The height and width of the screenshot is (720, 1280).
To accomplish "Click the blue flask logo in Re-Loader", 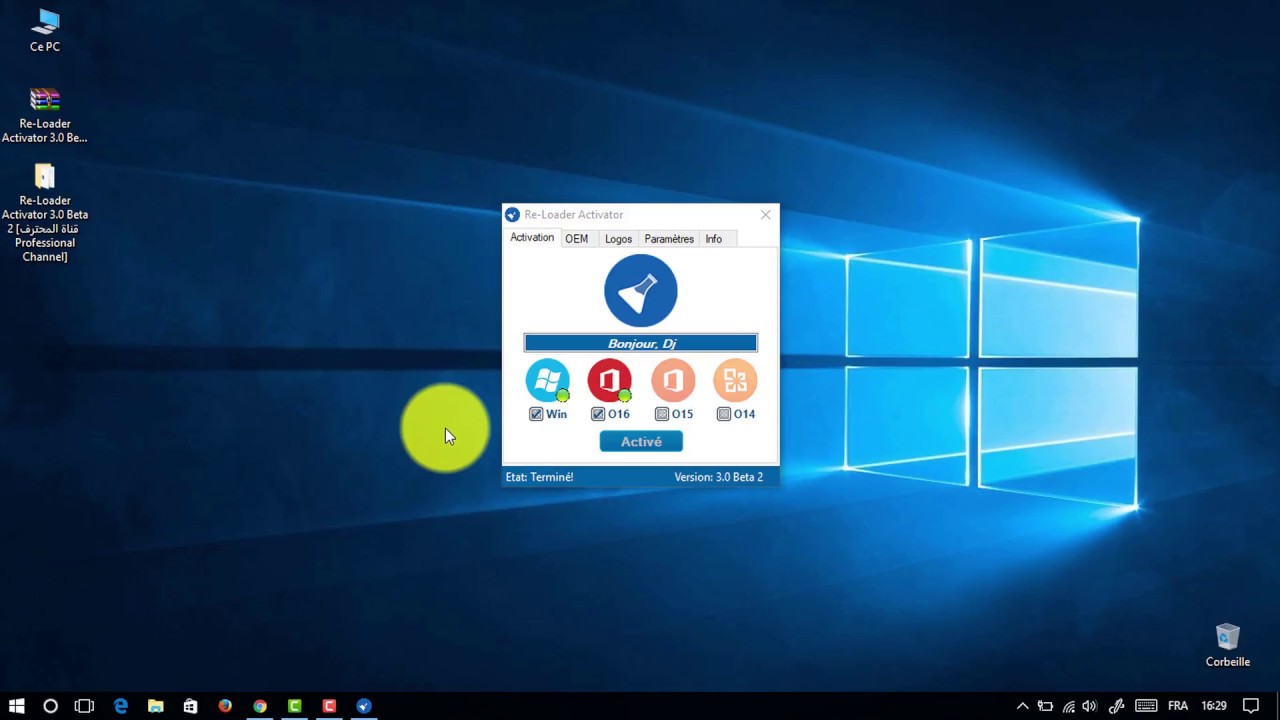I will (641, 290).
